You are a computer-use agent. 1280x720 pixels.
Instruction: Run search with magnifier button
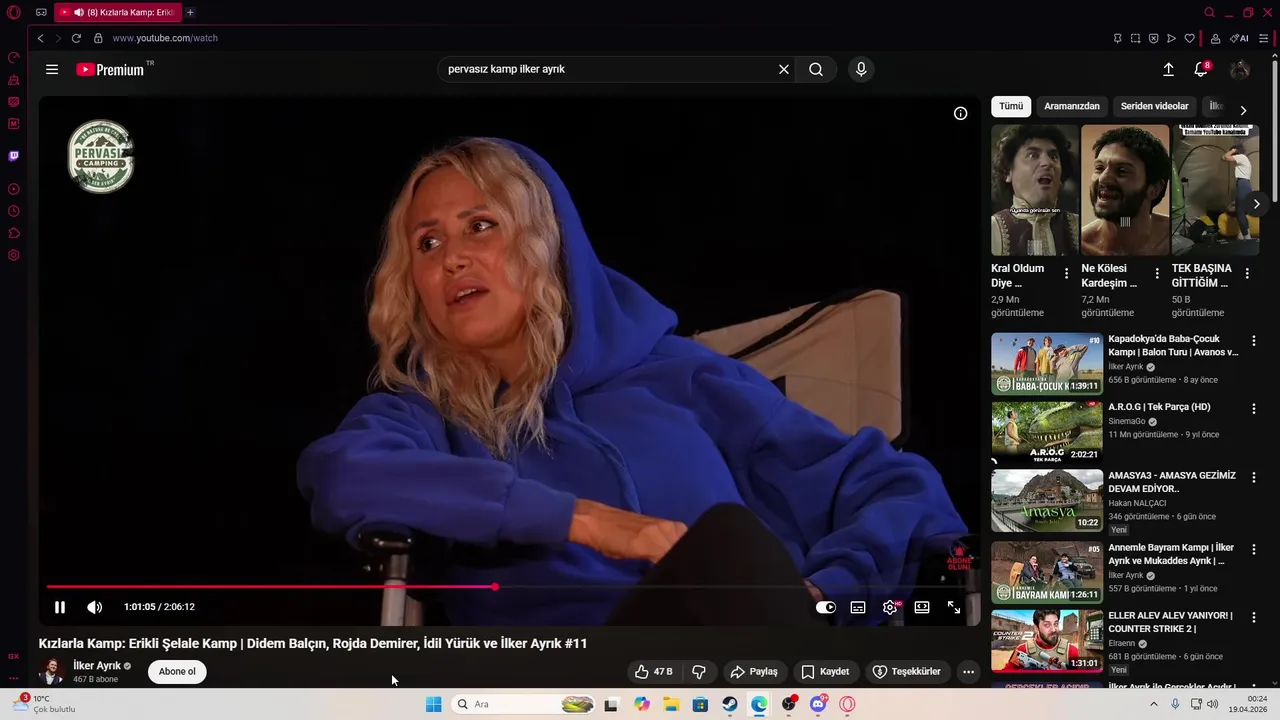click(x=816, y=70)
